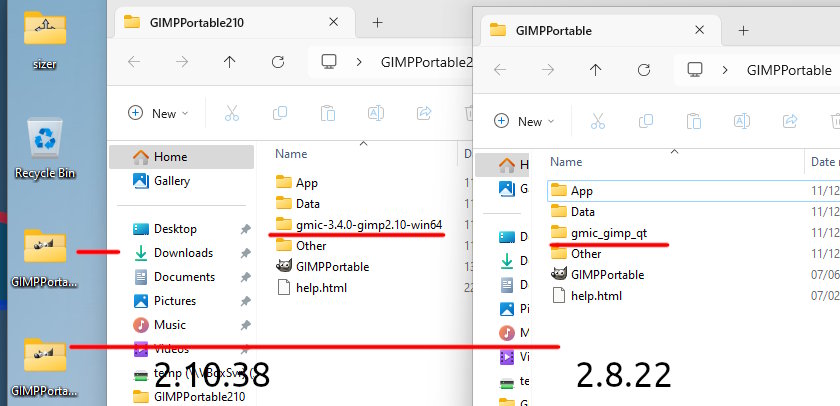The width and height of the screenshot is (840, 406).
Task: Open New dropdown in GIMPPortable window
Action: coord(524,121)
